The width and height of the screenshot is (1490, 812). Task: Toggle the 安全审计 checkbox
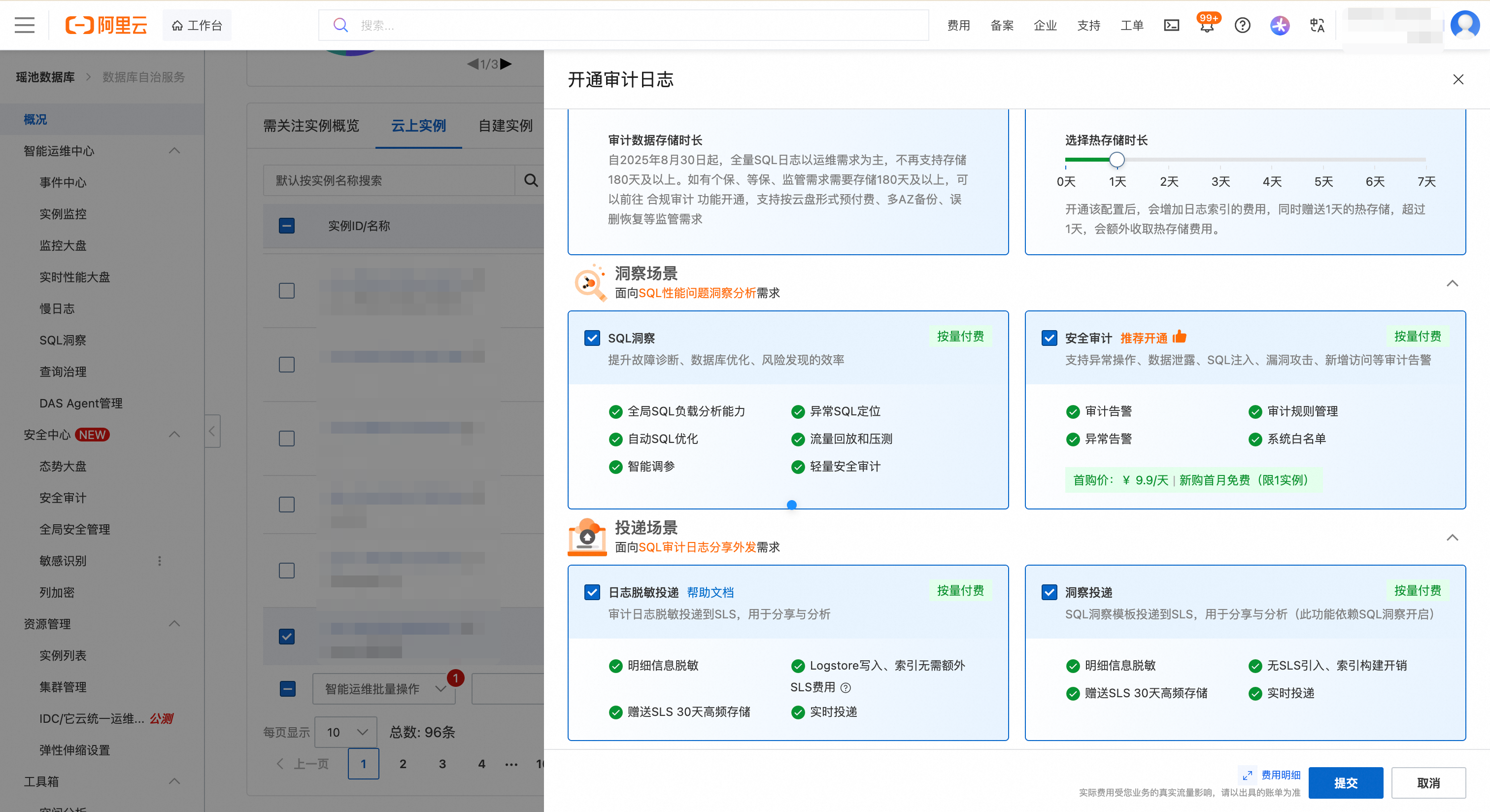point(1049,338)
